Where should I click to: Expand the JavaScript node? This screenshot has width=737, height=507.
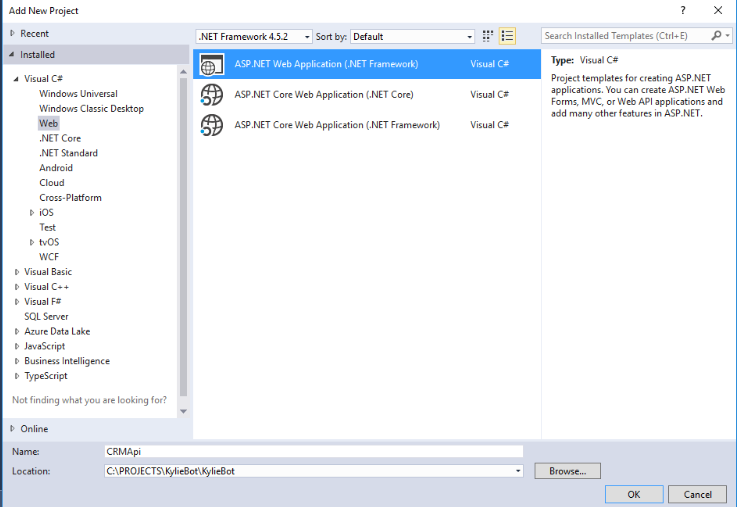(x=16, y=346)
